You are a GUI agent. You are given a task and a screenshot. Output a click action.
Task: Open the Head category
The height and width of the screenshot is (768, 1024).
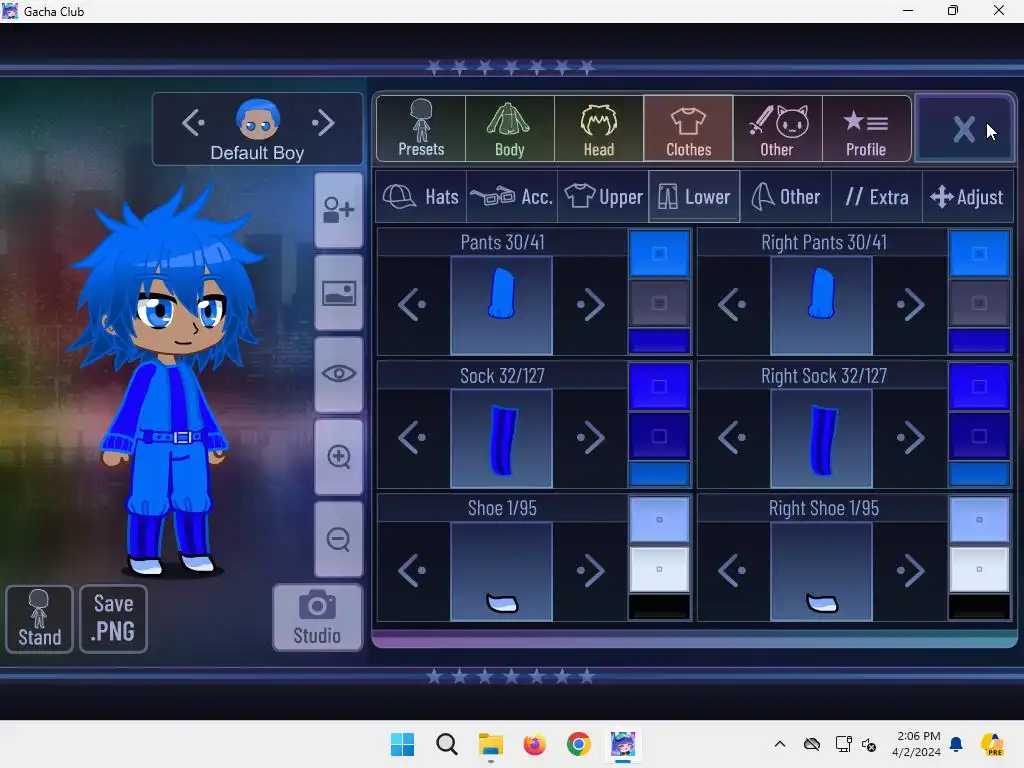coord(599,129)
